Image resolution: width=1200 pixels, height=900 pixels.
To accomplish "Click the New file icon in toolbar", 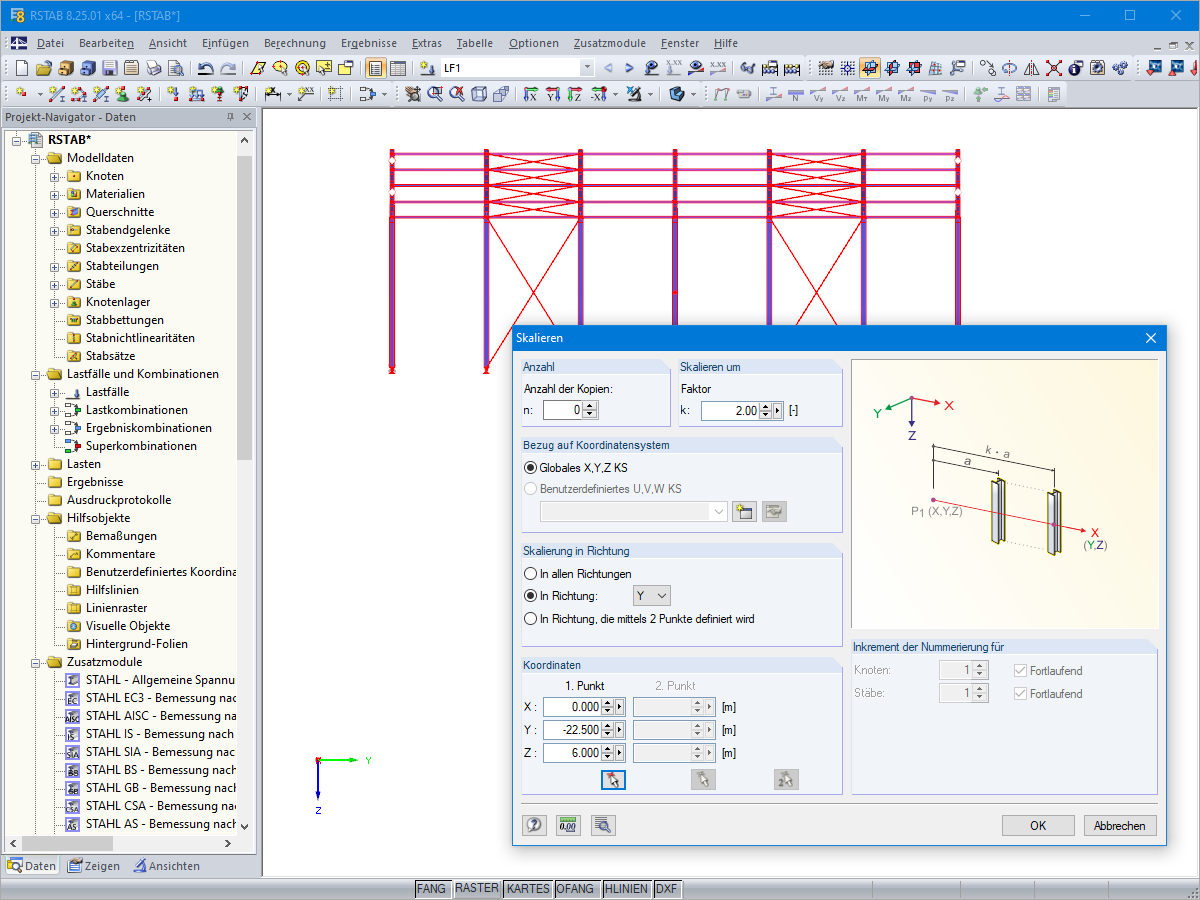I will coord(22,68).
